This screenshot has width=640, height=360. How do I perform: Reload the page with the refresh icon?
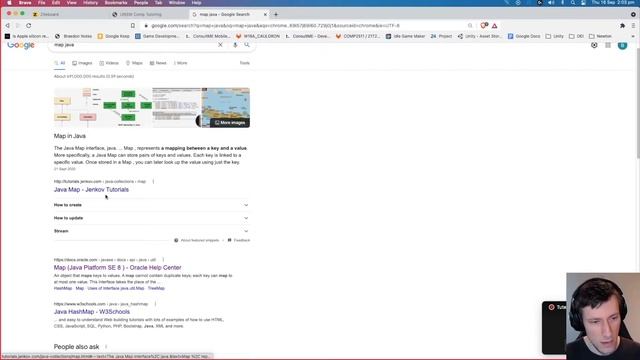coord(29,26)
